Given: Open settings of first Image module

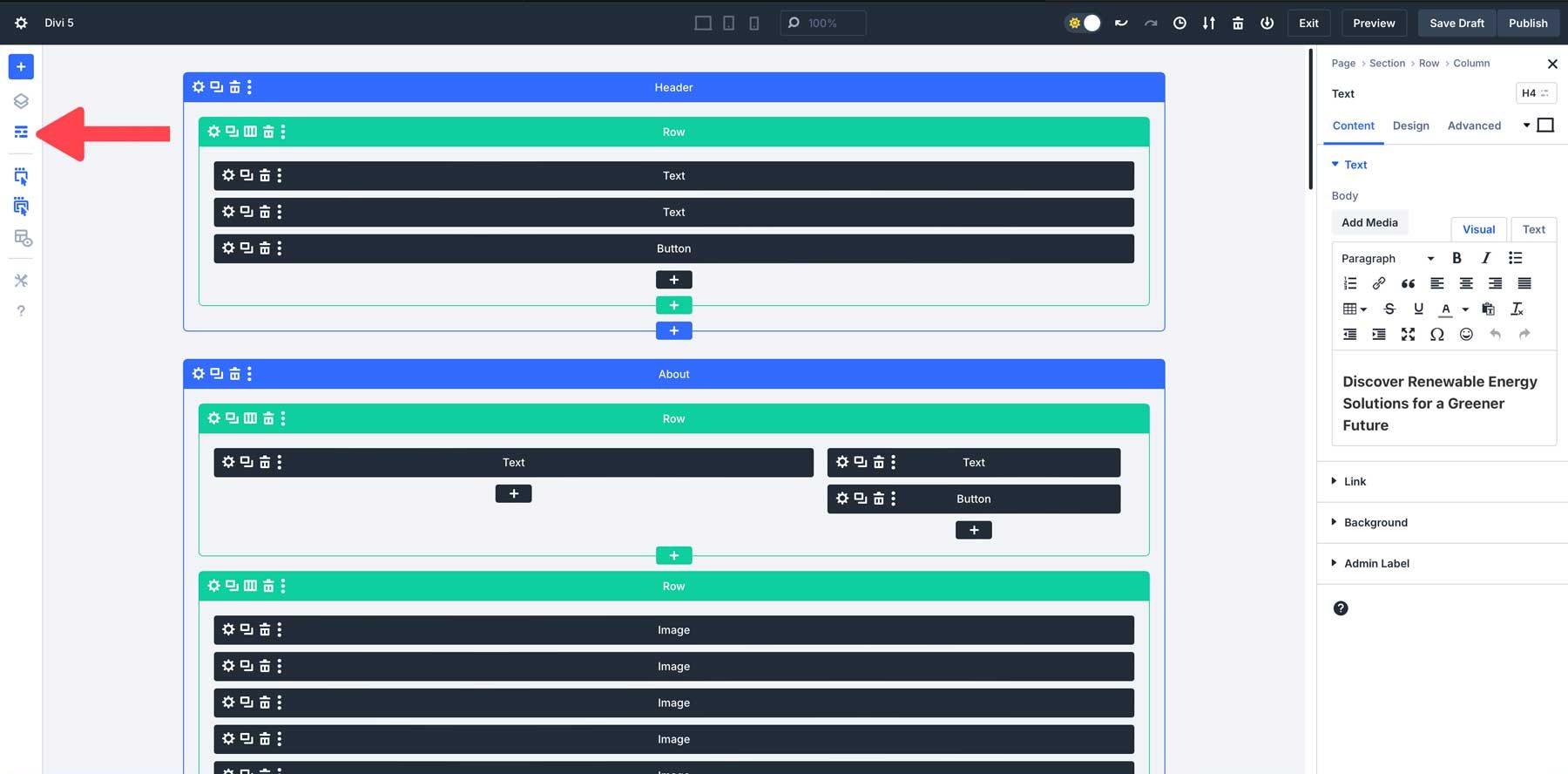Looking at the screenshot, I should tap(228, 629).
